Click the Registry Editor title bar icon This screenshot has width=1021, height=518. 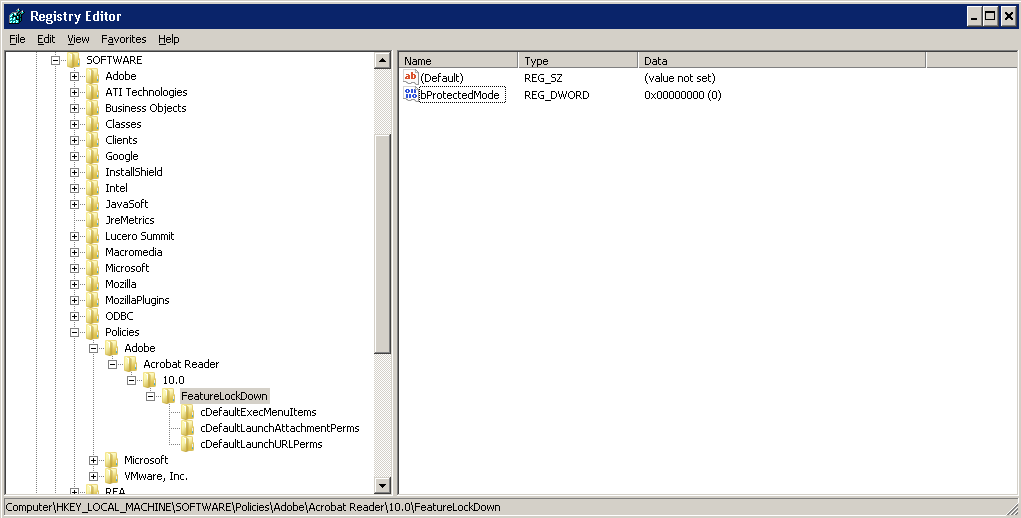pyautogui.click(x=16, y=16)
